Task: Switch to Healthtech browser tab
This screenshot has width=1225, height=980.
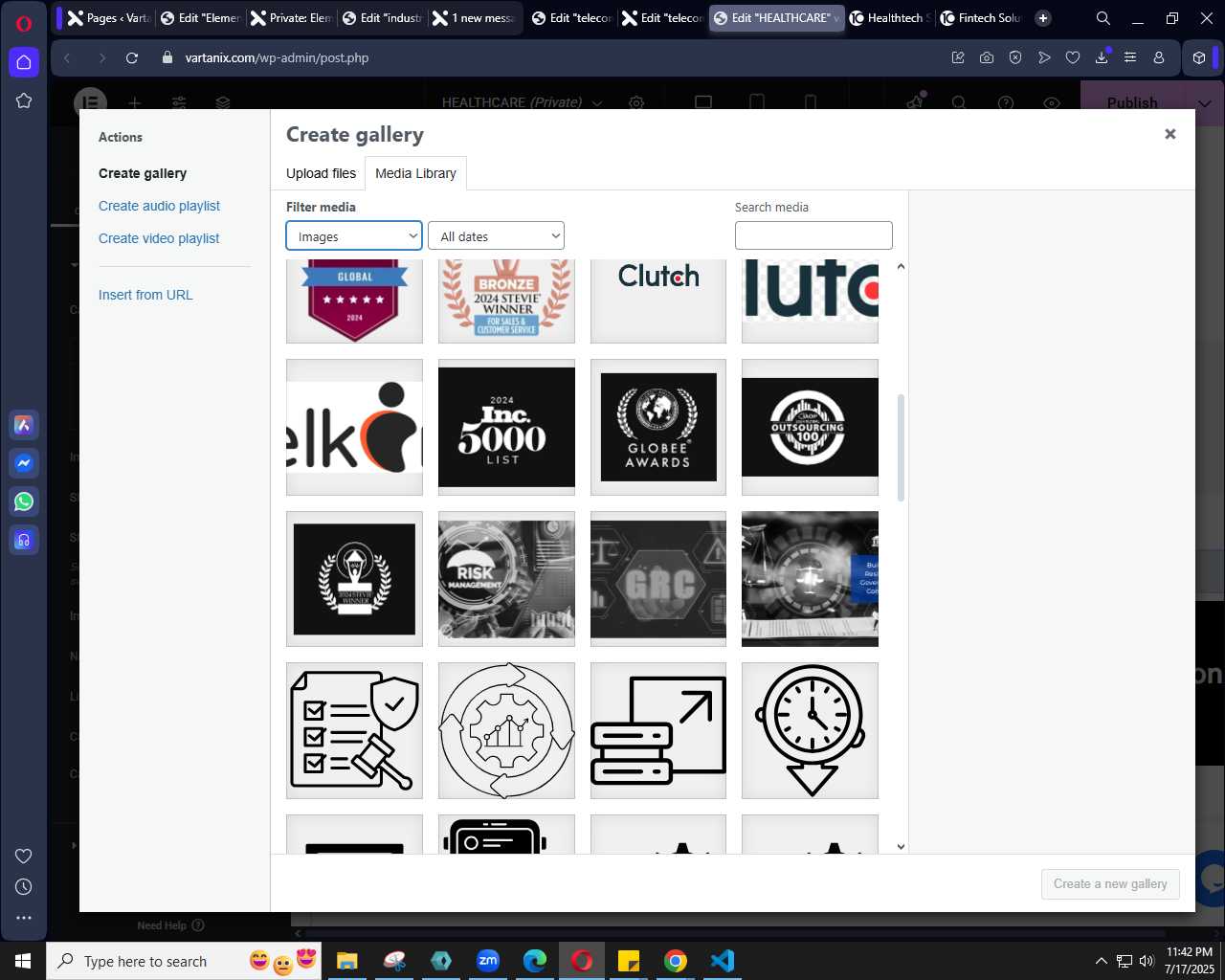Action: (889, 18)
